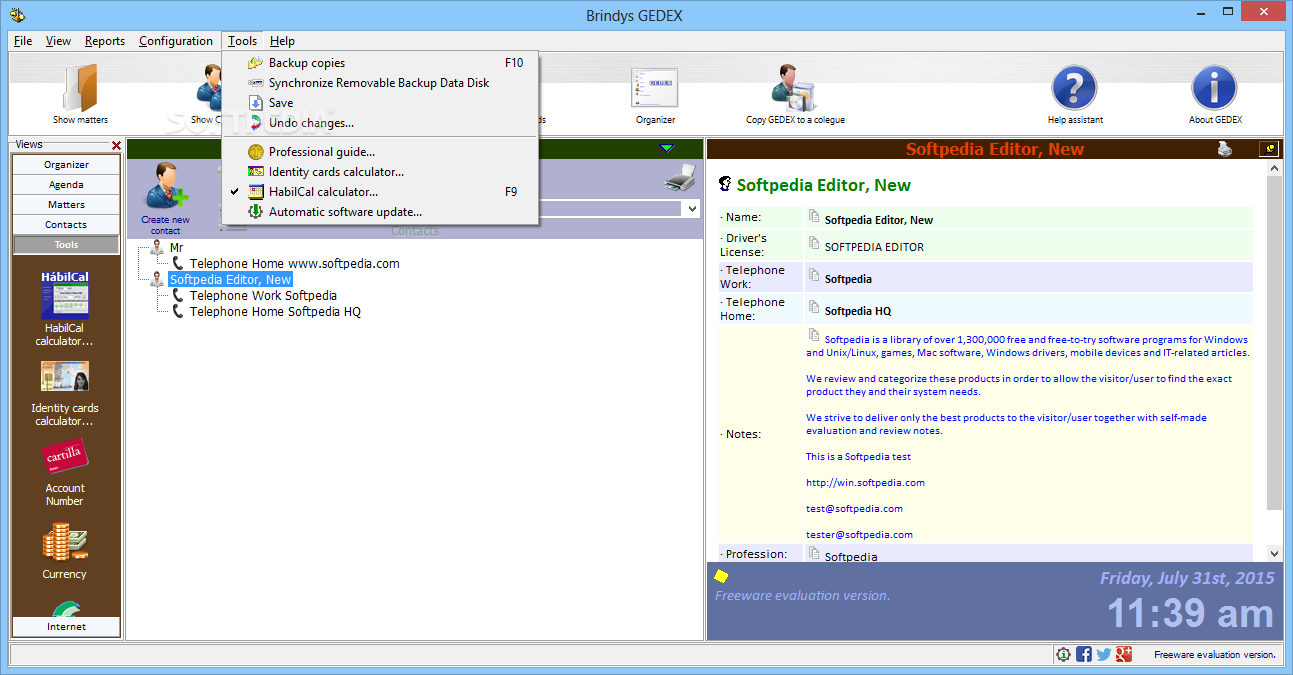Click the gear info icon in status bar
Viewport: 1293px width, 675px height.
(x=1063, y=654)
